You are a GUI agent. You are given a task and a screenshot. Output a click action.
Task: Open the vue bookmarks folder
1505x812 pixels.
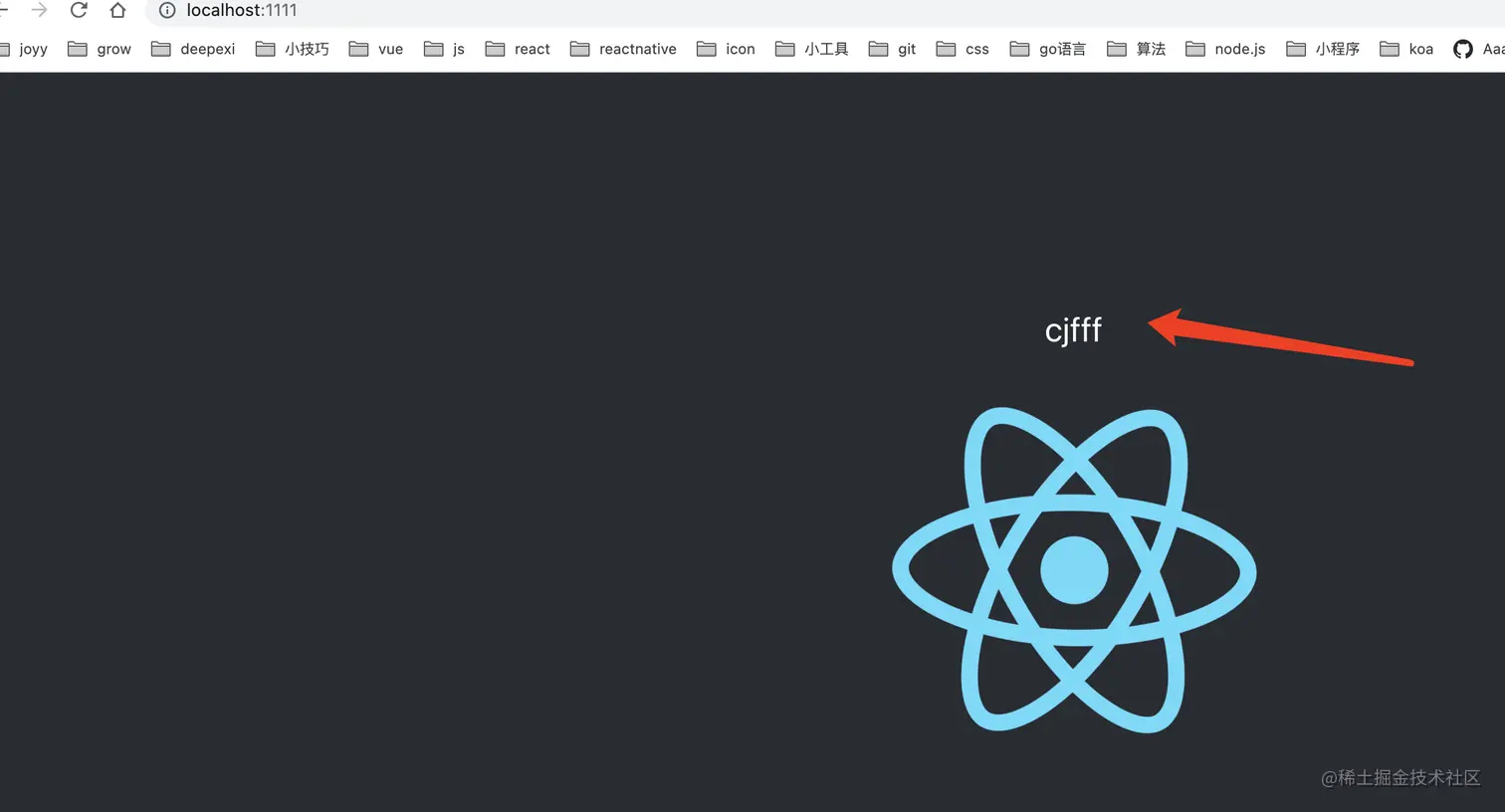pyautogui.click(x=376, y=49)
